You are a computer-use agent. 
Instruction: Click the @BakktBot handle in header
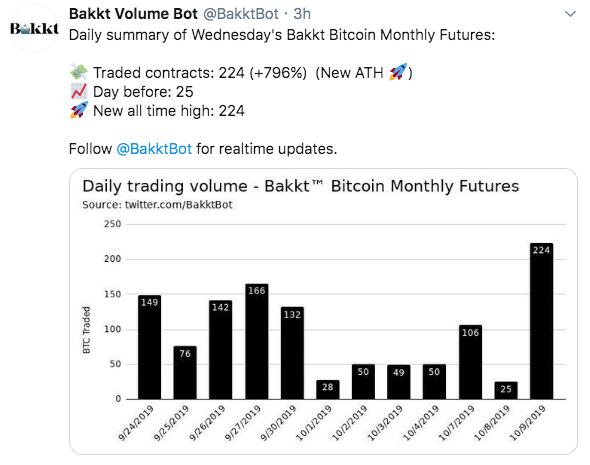pos(241,14)
